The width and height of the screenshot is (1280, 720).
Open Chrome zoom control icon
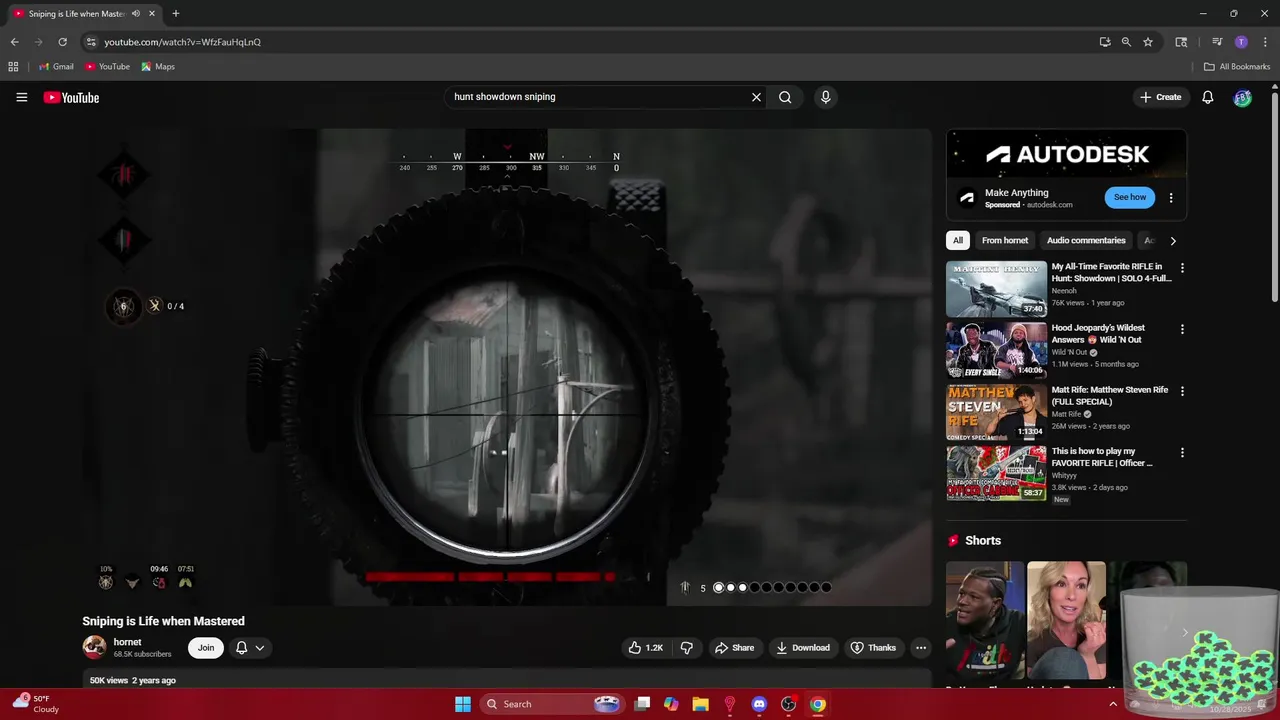(1126, 42)
